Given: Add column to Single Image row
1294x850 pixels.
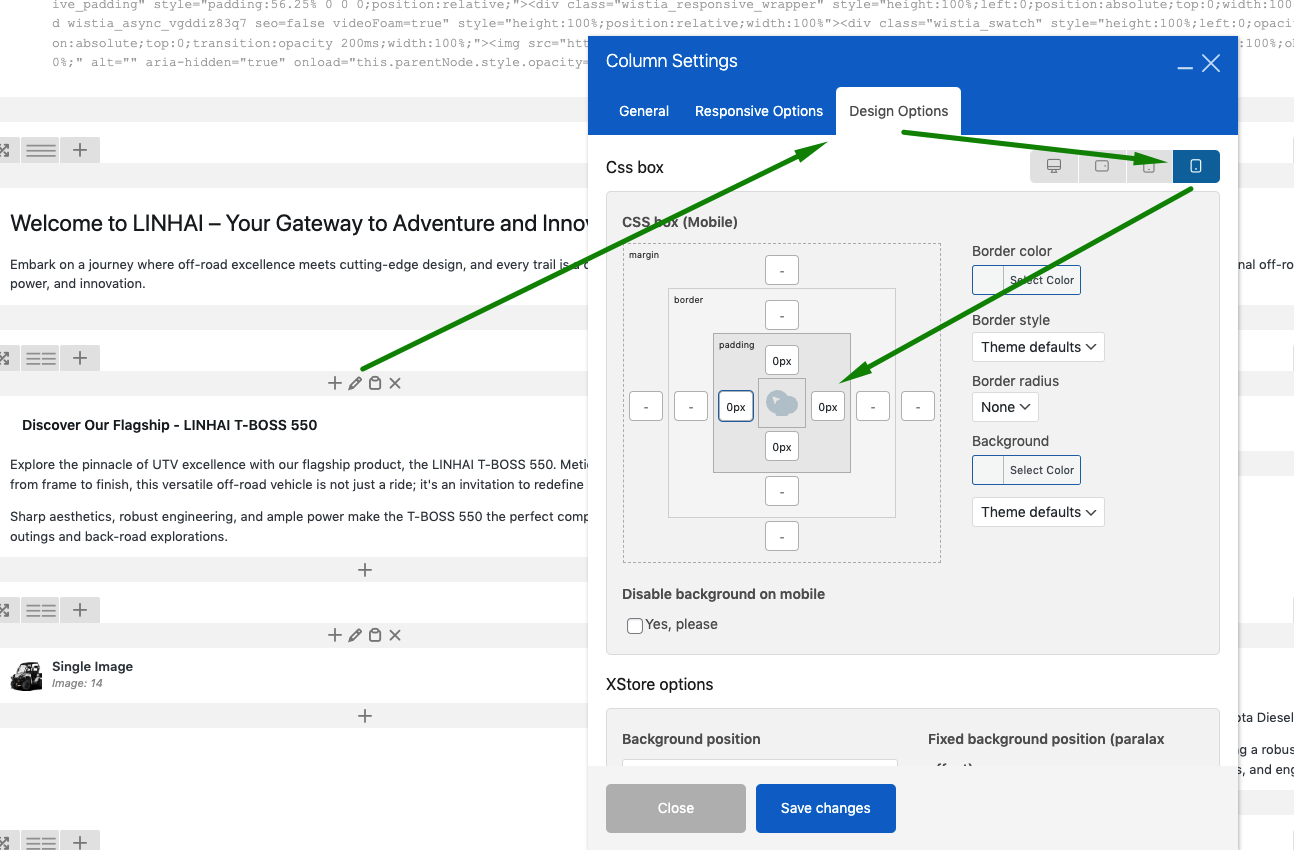Looking at the screenshot, I should 80,610.
